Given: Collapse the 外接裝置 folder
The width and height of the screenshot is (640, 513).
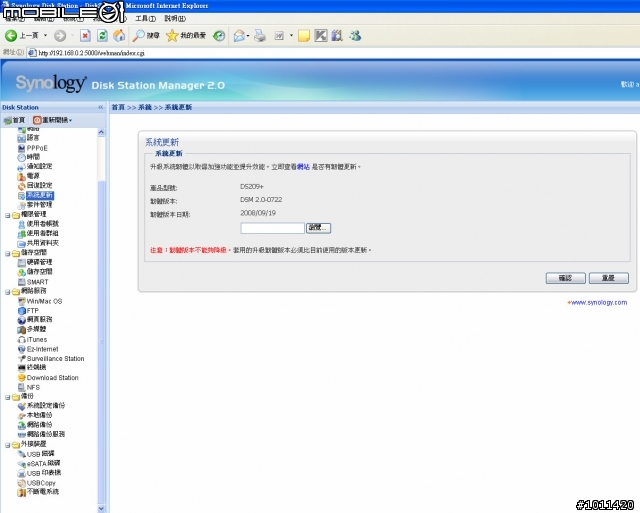Looking at the screenshot, I should [7, 445].
